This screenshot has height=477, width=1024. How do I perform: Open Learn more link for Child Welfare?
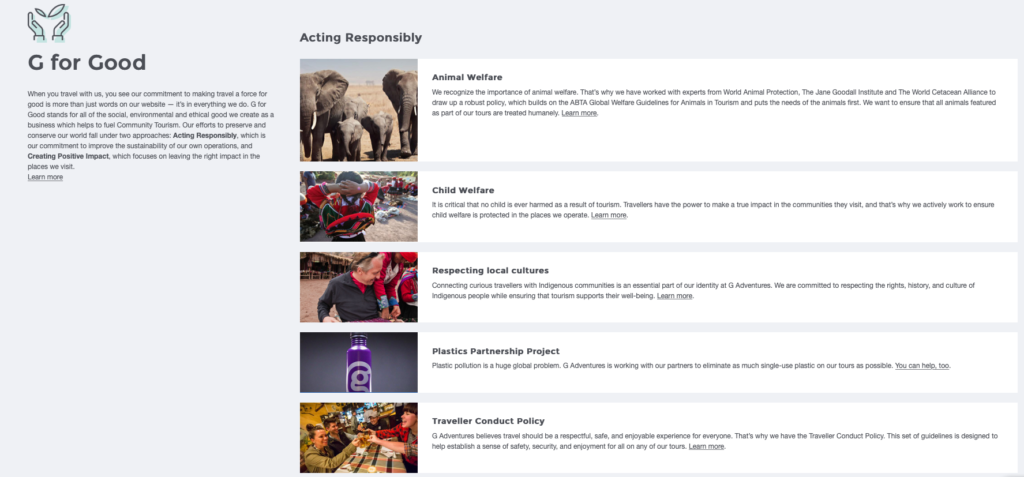click(609, 215)
